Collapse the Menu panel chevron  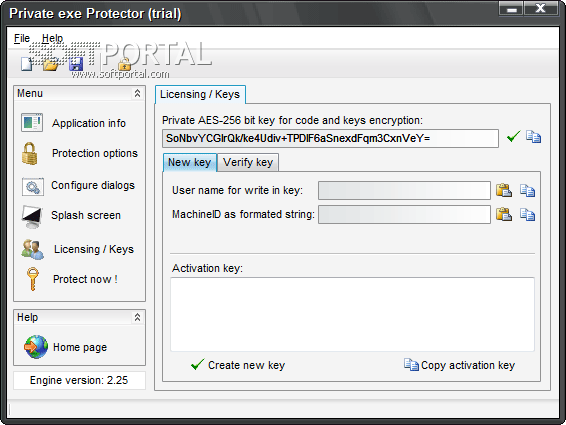pyautogui.click(x=137, y=94)
